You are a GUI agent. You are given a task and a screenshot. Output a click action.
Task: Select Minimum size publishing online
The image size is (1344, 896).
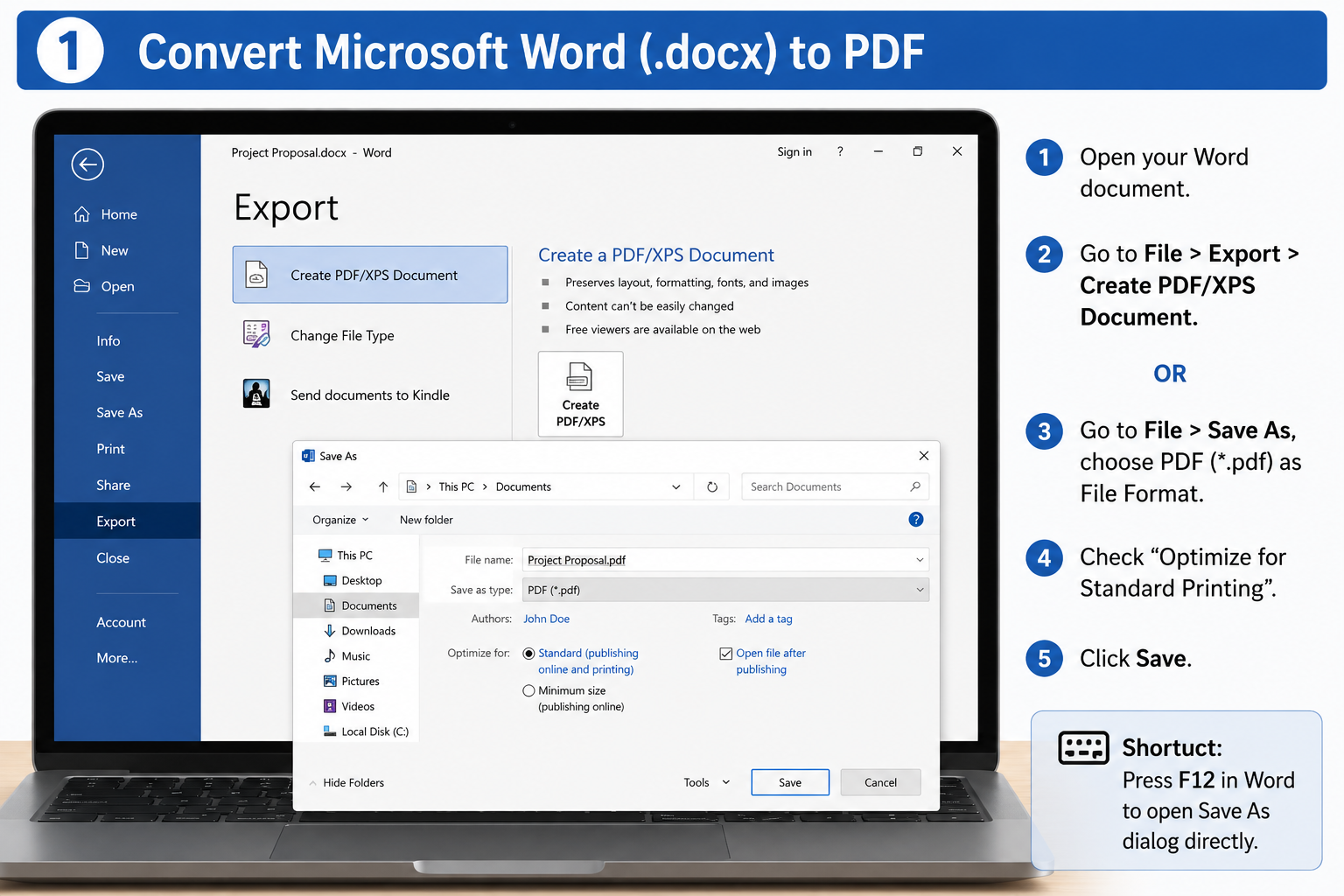point(528,690)
